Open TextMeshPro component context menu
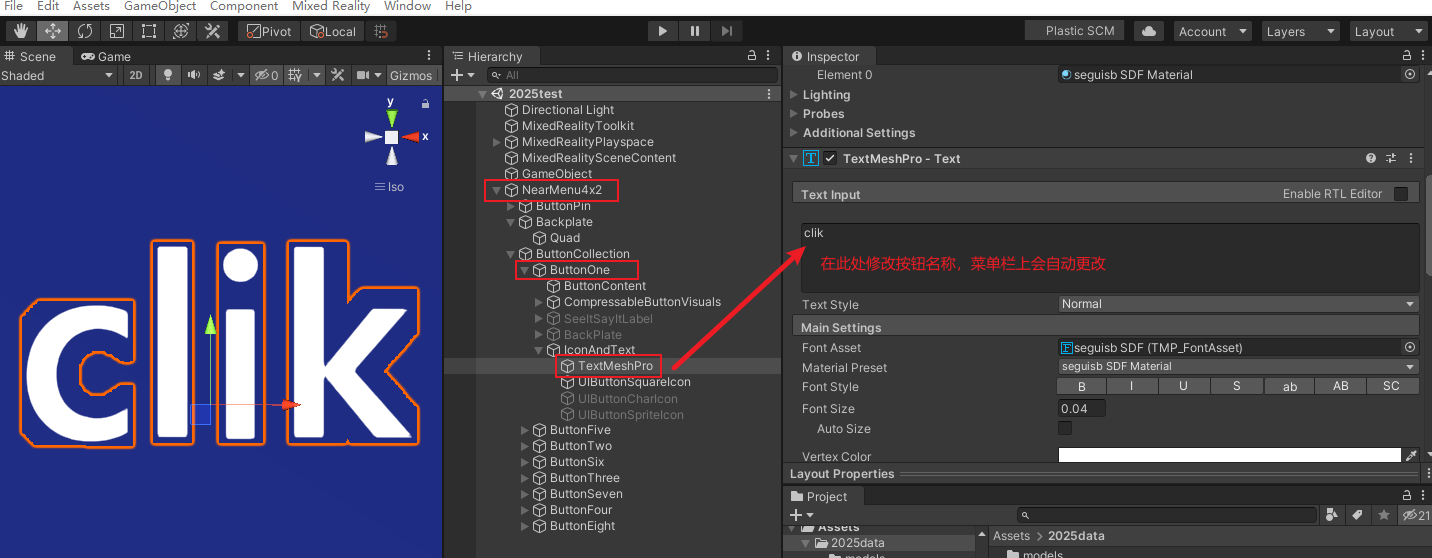Viewport: 1432px width, 558px height. (1410, 158)
